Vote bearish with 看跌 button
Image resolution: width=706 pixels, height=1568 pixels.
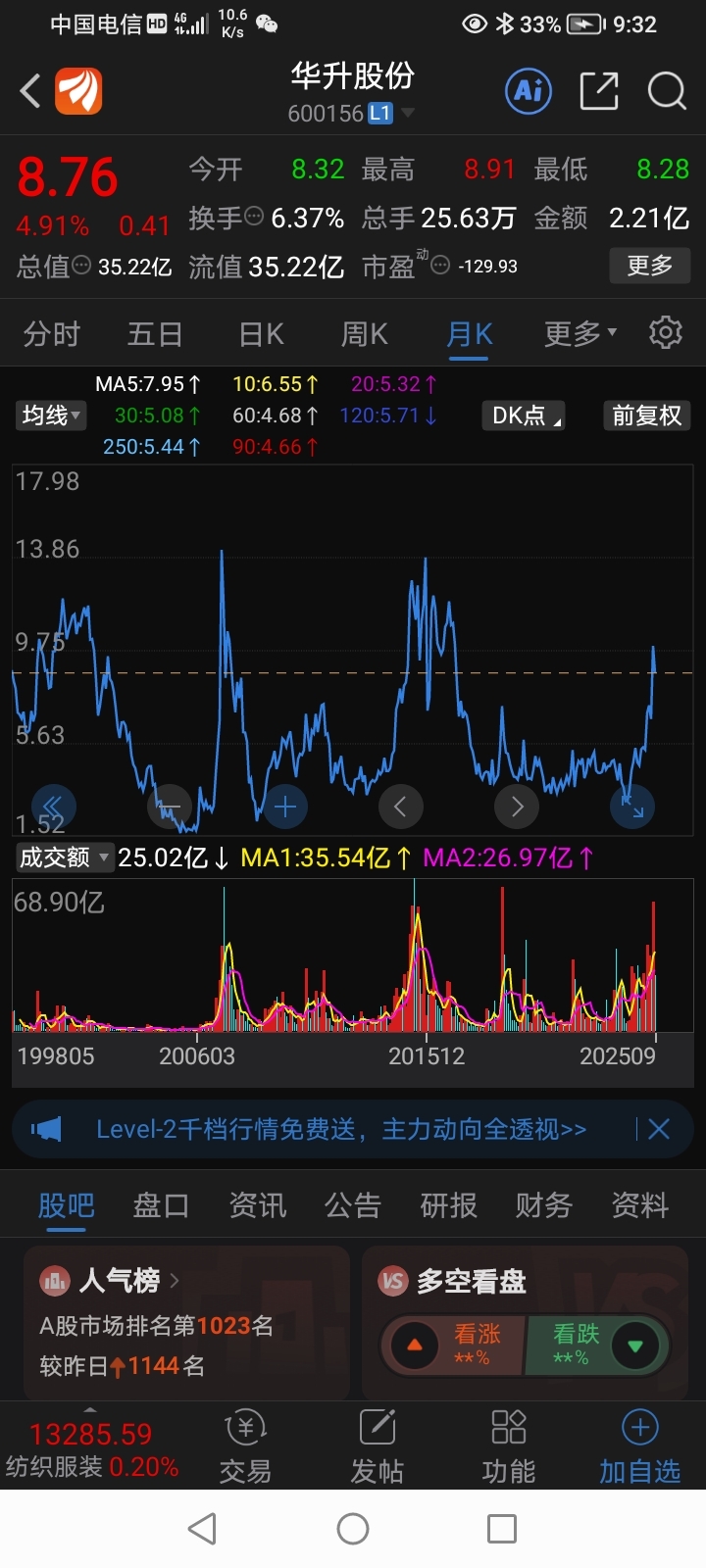pos(598,1345)
